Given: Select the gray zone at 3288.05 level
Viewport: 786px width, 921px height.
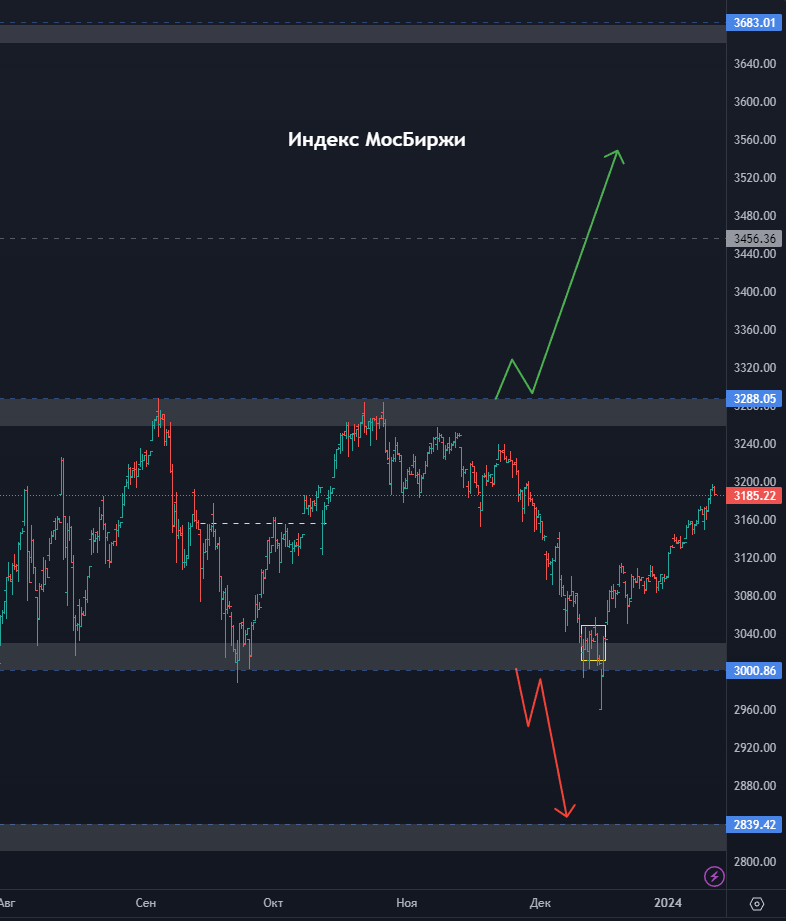Looking at the screenshot, I should pyautogui.click(x=363, y=412).
